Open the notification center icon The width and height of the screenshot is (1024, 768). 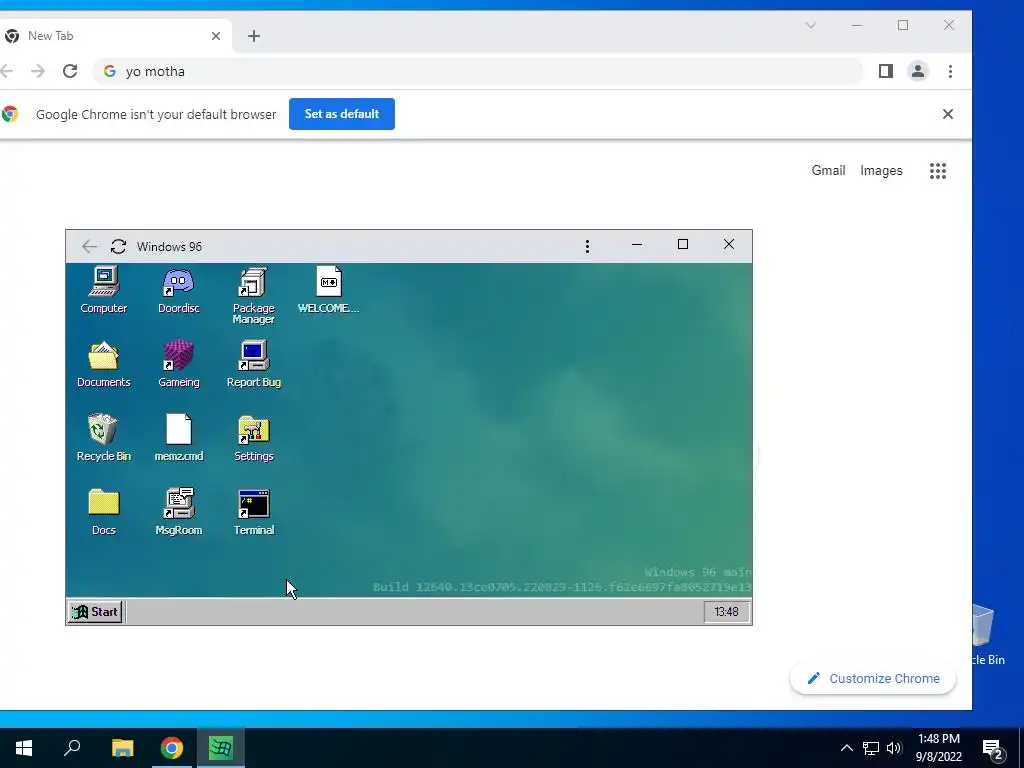(993, 749)
